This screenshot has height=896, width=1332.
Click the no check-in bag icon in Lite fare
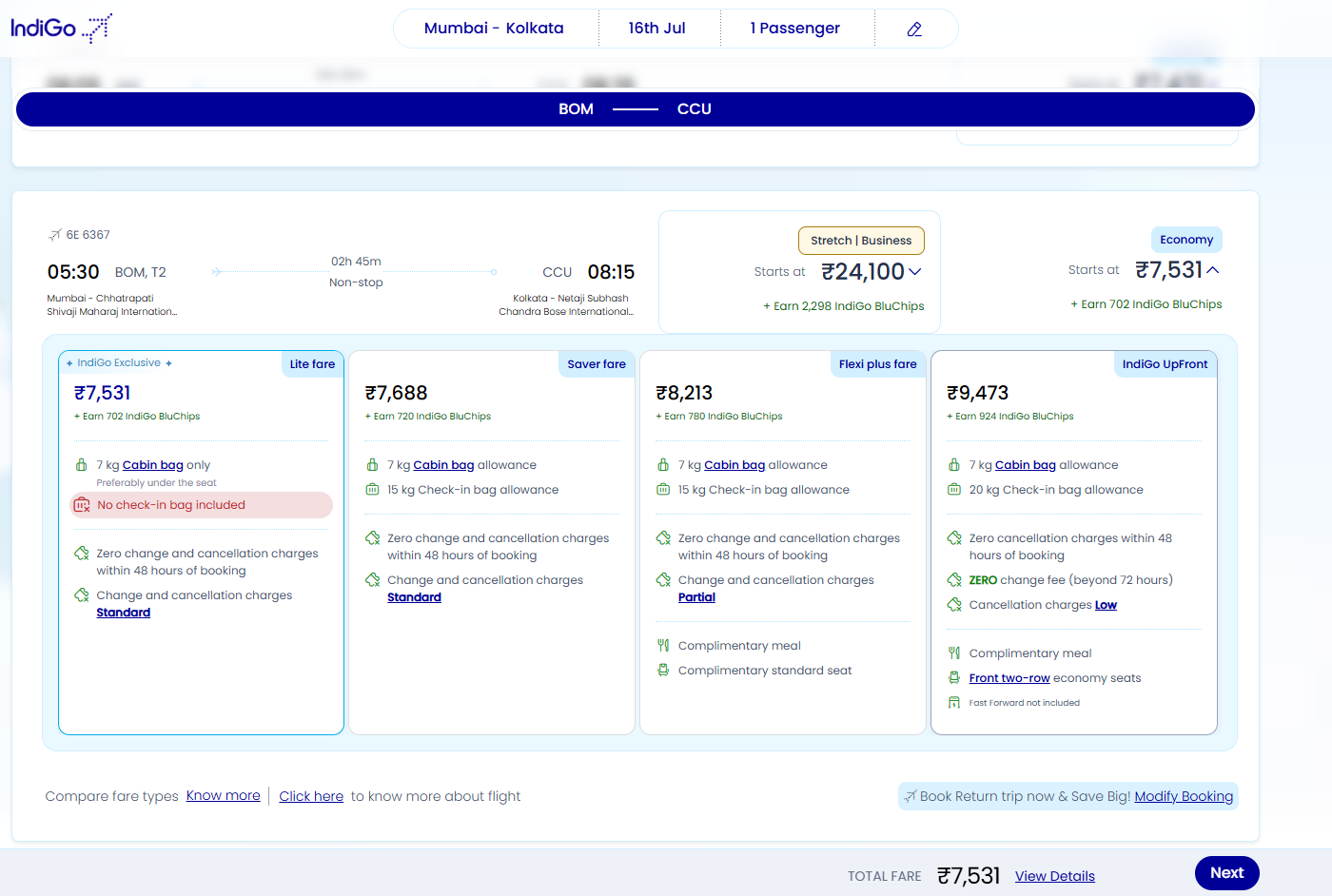[82, 505]
